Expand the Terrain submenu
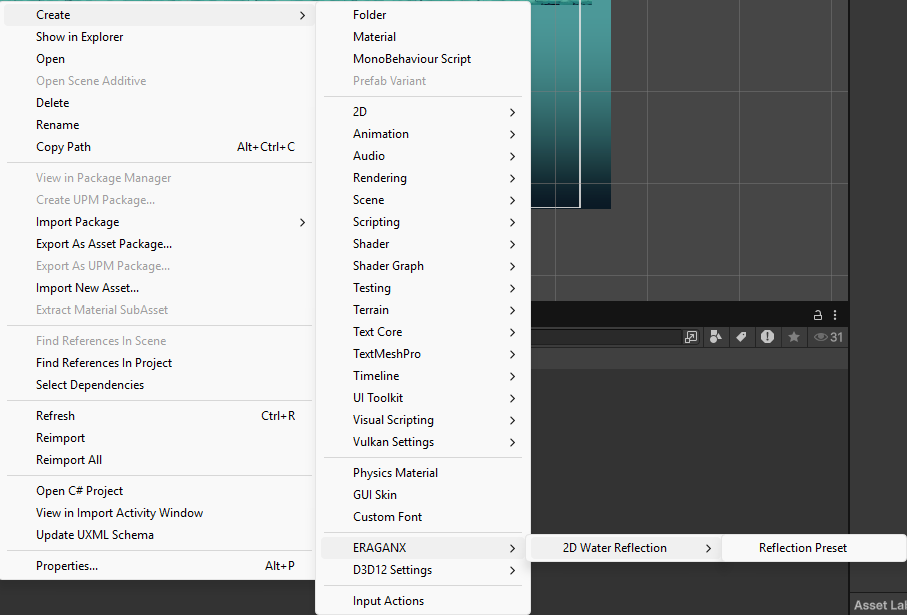Image resolution: width=907 pixels, height=615 pixels. click(x=423, y=310)
